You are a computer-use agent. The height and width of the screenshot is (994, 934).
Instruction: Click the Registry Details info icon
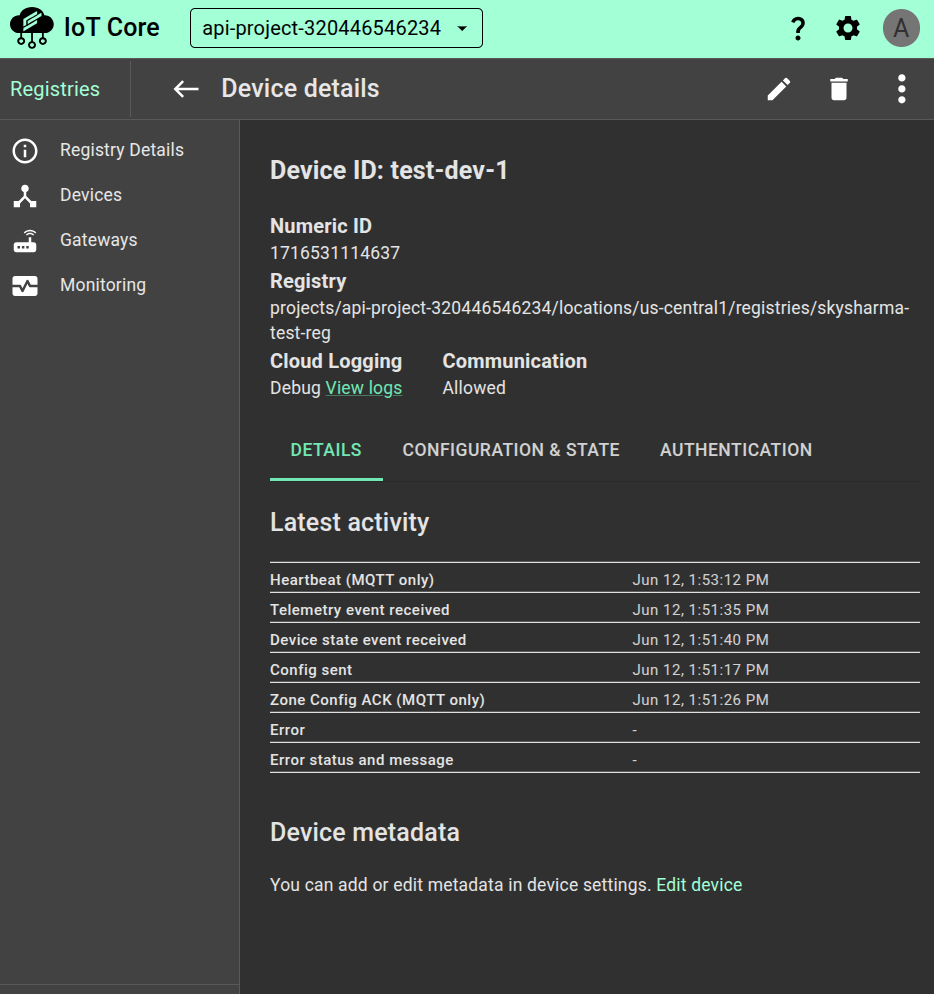(25, 151)
